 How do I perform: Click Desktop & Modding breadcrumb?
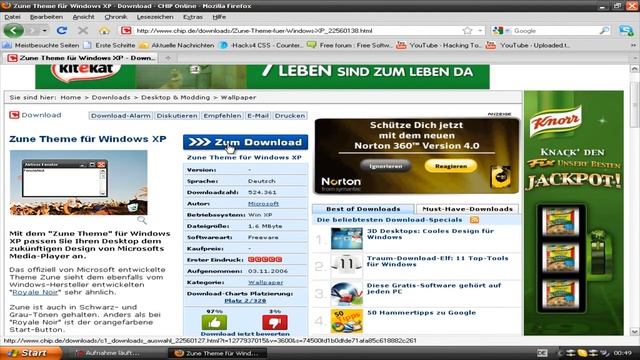176,98
